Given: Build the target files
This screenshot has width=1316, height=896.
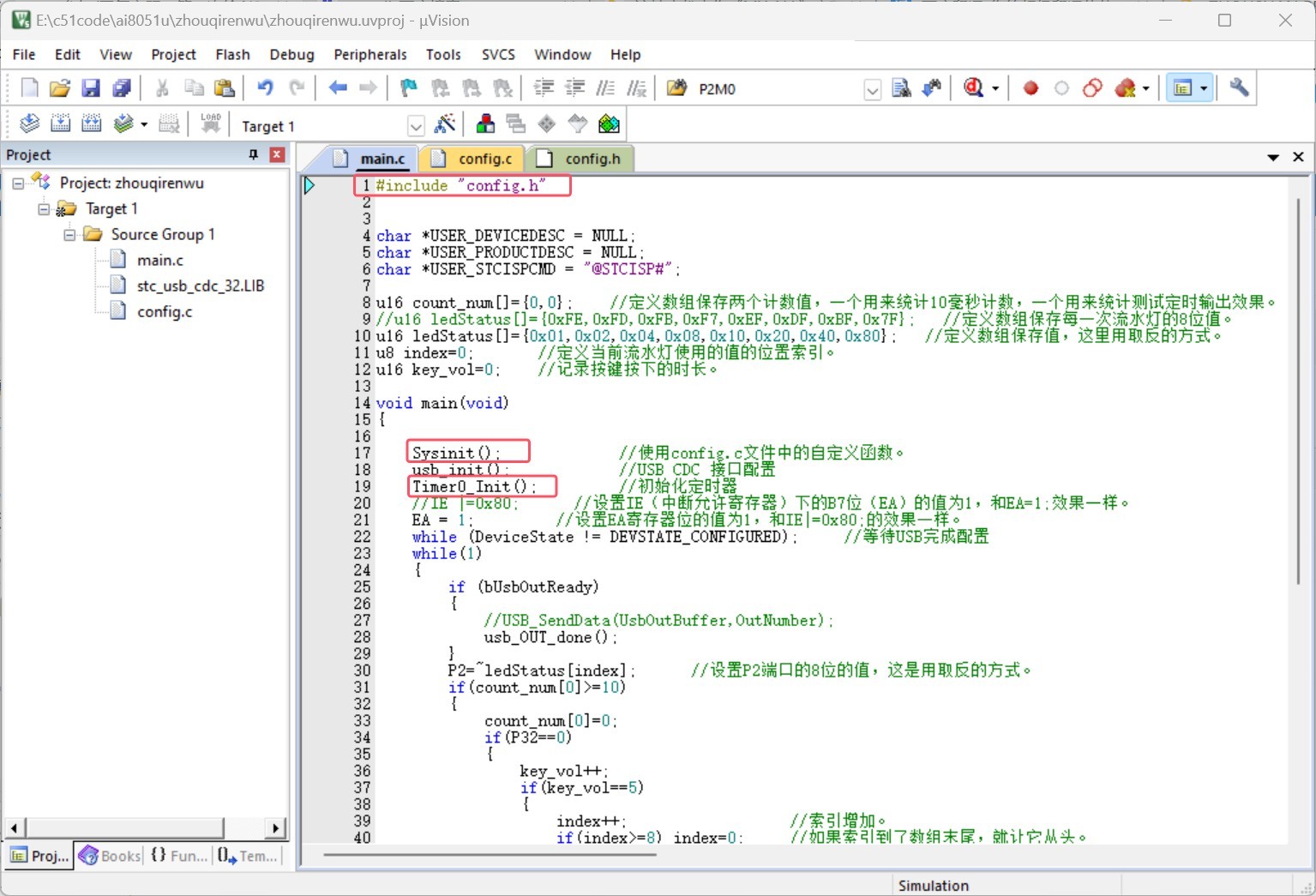Looking at the screenshot, I should 60,124.
